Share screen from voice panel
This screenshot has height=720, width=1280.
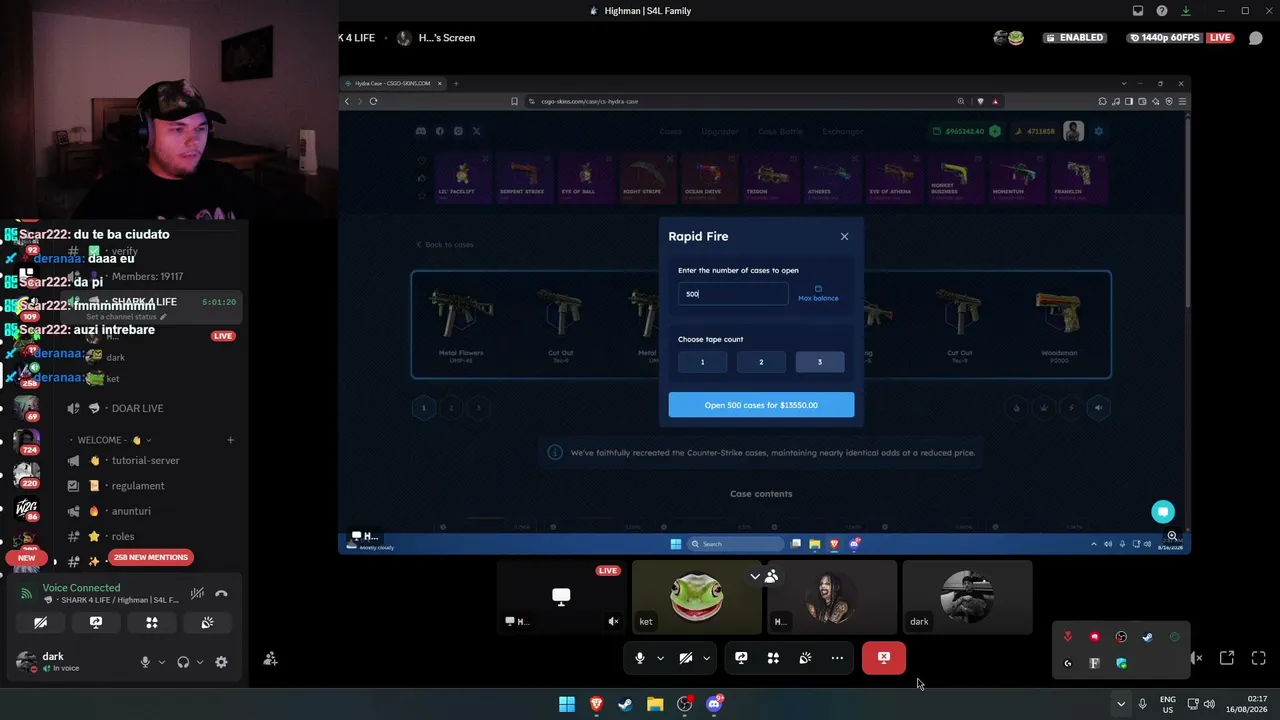[96, 622]
